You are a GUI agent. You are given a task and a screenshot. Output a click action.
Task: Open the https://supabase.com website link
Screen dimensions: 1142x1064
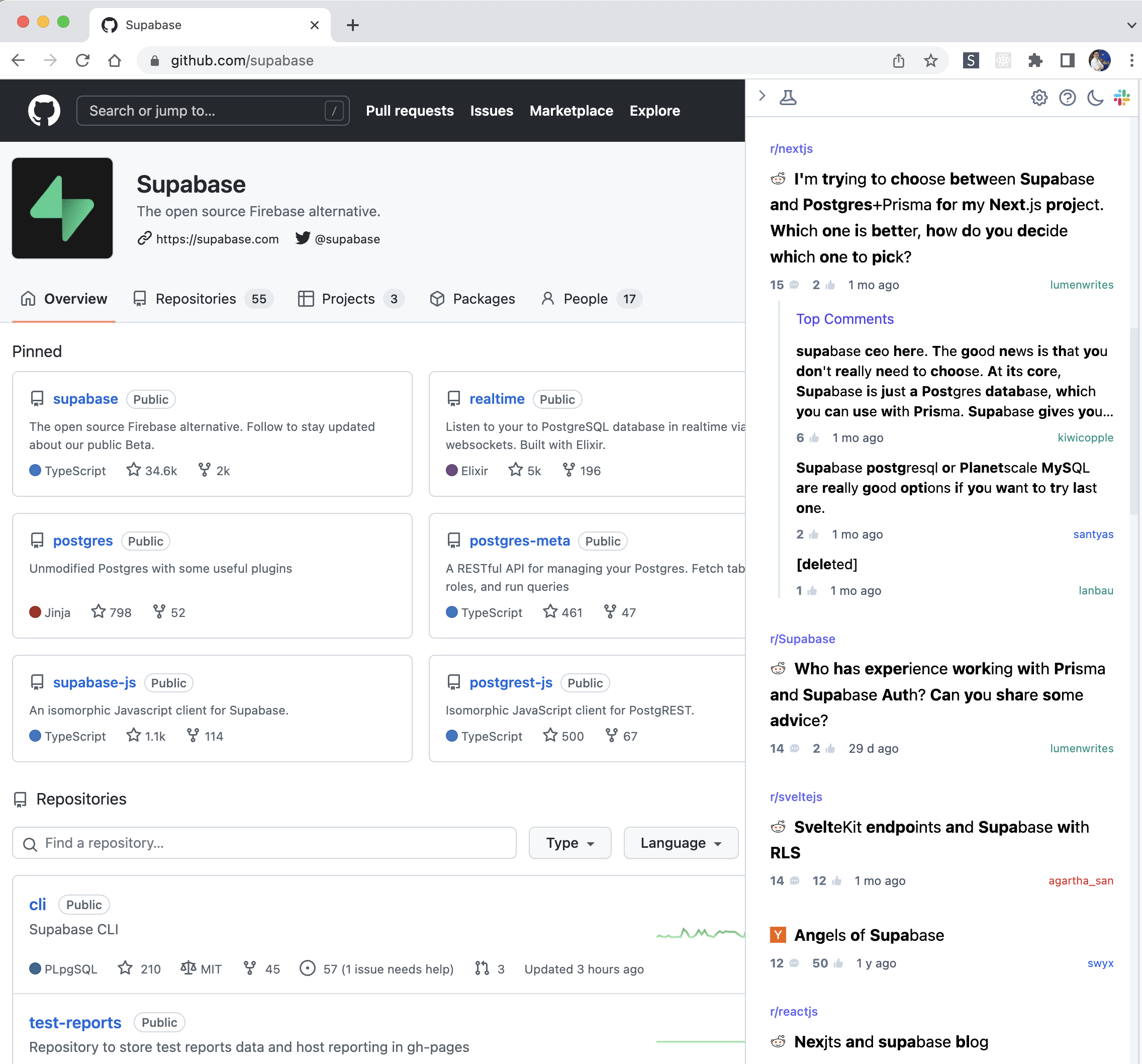pos(216,238)
